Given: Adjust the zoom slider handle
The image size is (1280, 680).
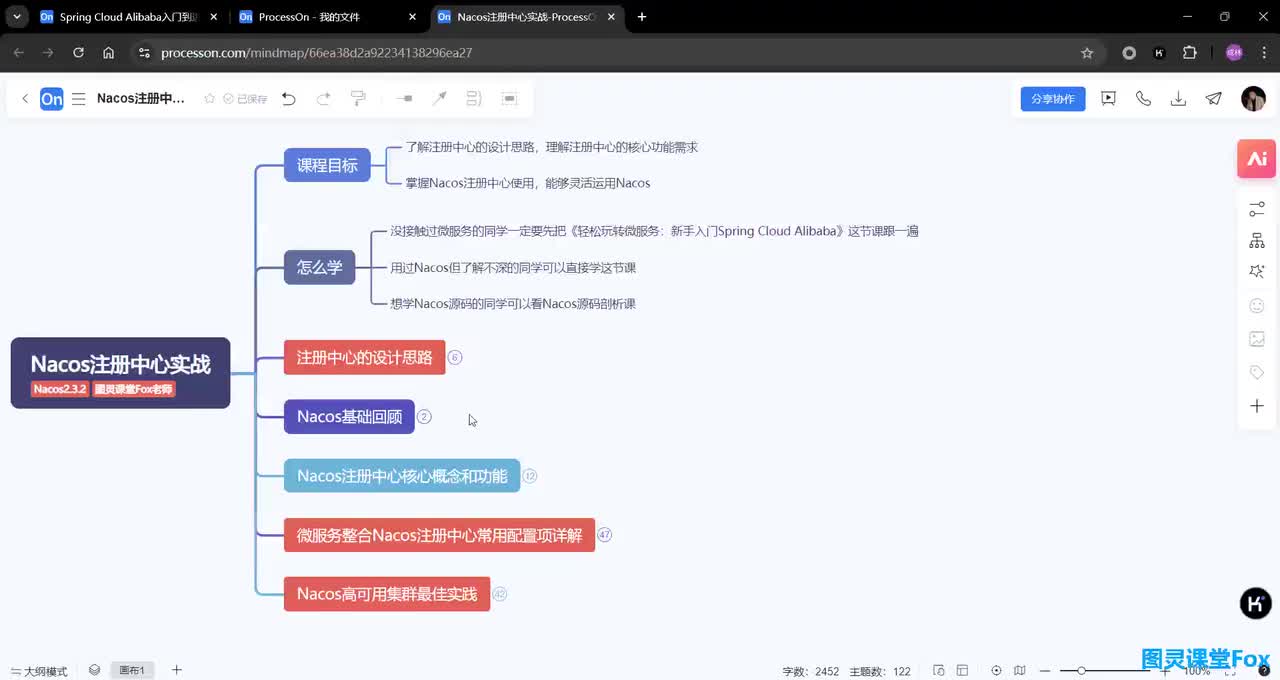Looking at the screenshot, I should (x=1081, y=670).
